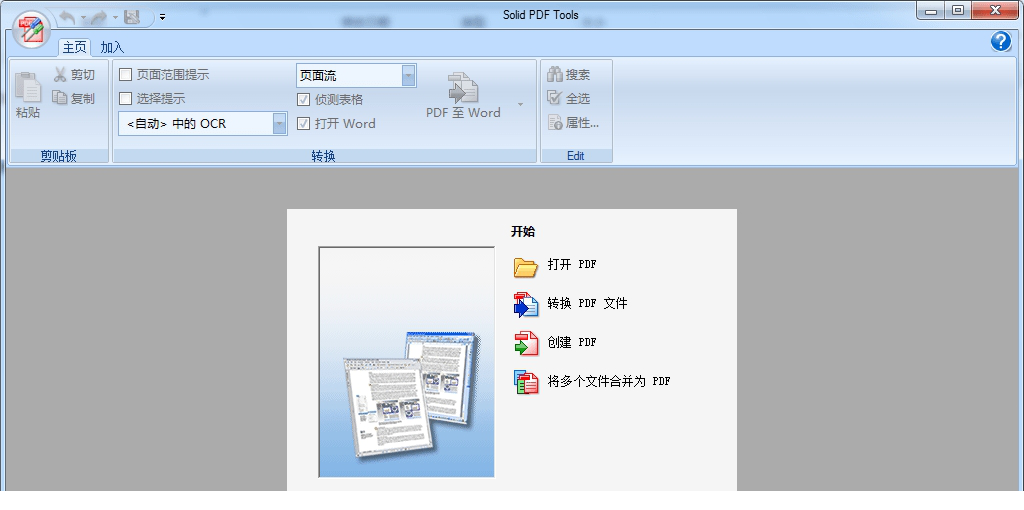Click the 转换 PDF 文件 link text
The height and width of the screenshot is (510, 1024).
[x=587, y=303]
